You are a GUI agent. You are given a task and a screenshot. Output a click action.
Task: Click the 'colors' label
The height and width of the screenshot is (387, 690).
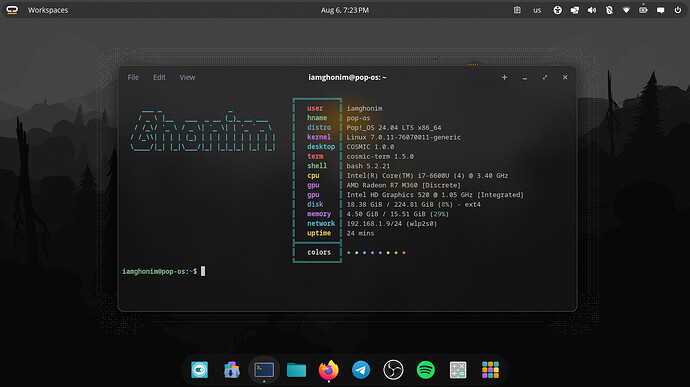click(x=319, y=252)
